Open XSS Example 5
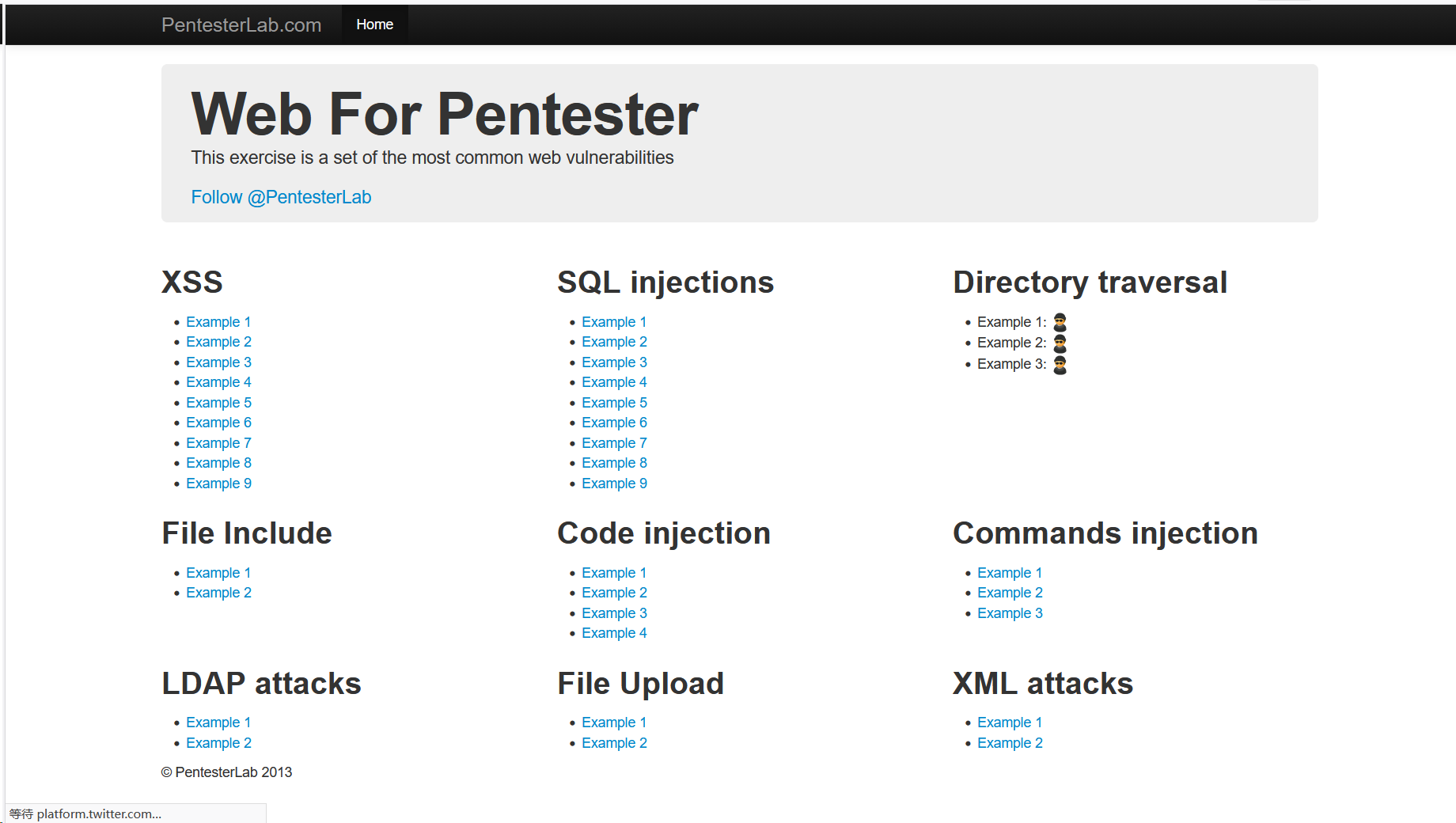Image resolution: width=1456 pixels, height=823 pixels. click(218, 403)
